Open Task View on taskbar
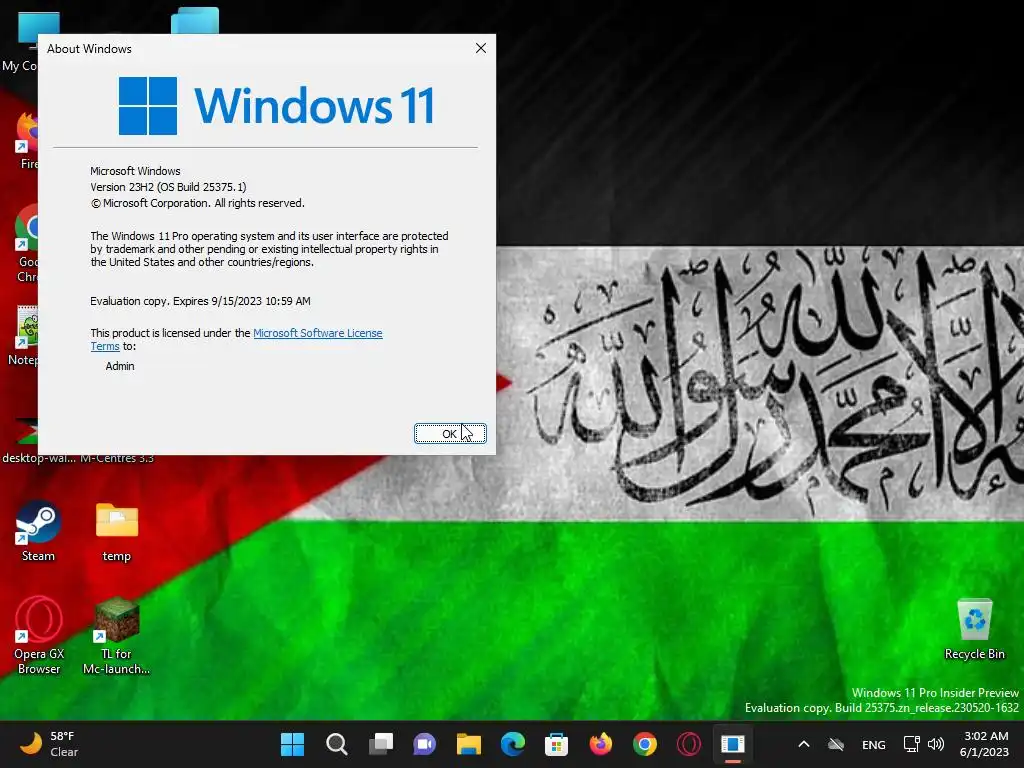 coord(381,744)
